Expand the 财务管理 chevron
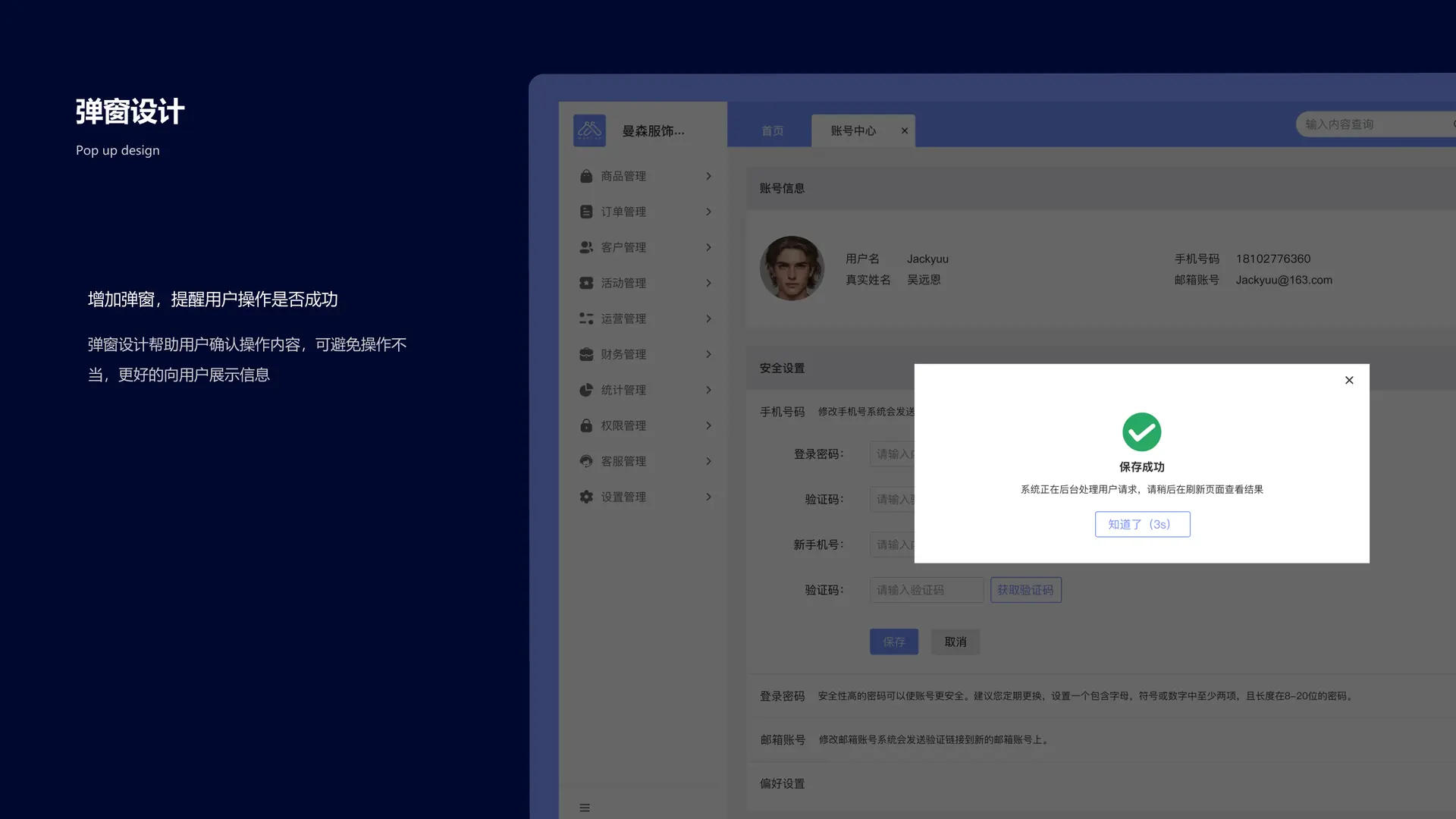Screen dimensions: 1456x819 tap(709, 354)
